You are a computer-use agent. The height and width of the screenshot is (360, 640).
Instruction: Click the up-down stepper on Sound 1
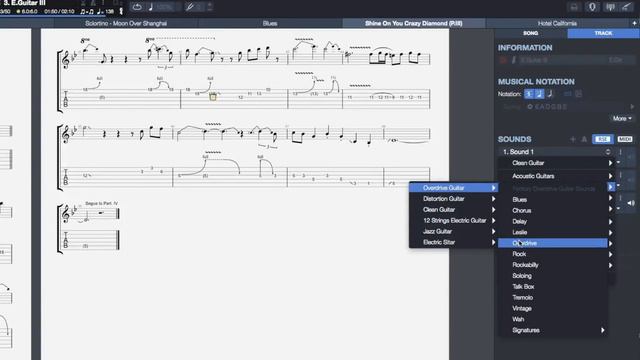(608, 152)
